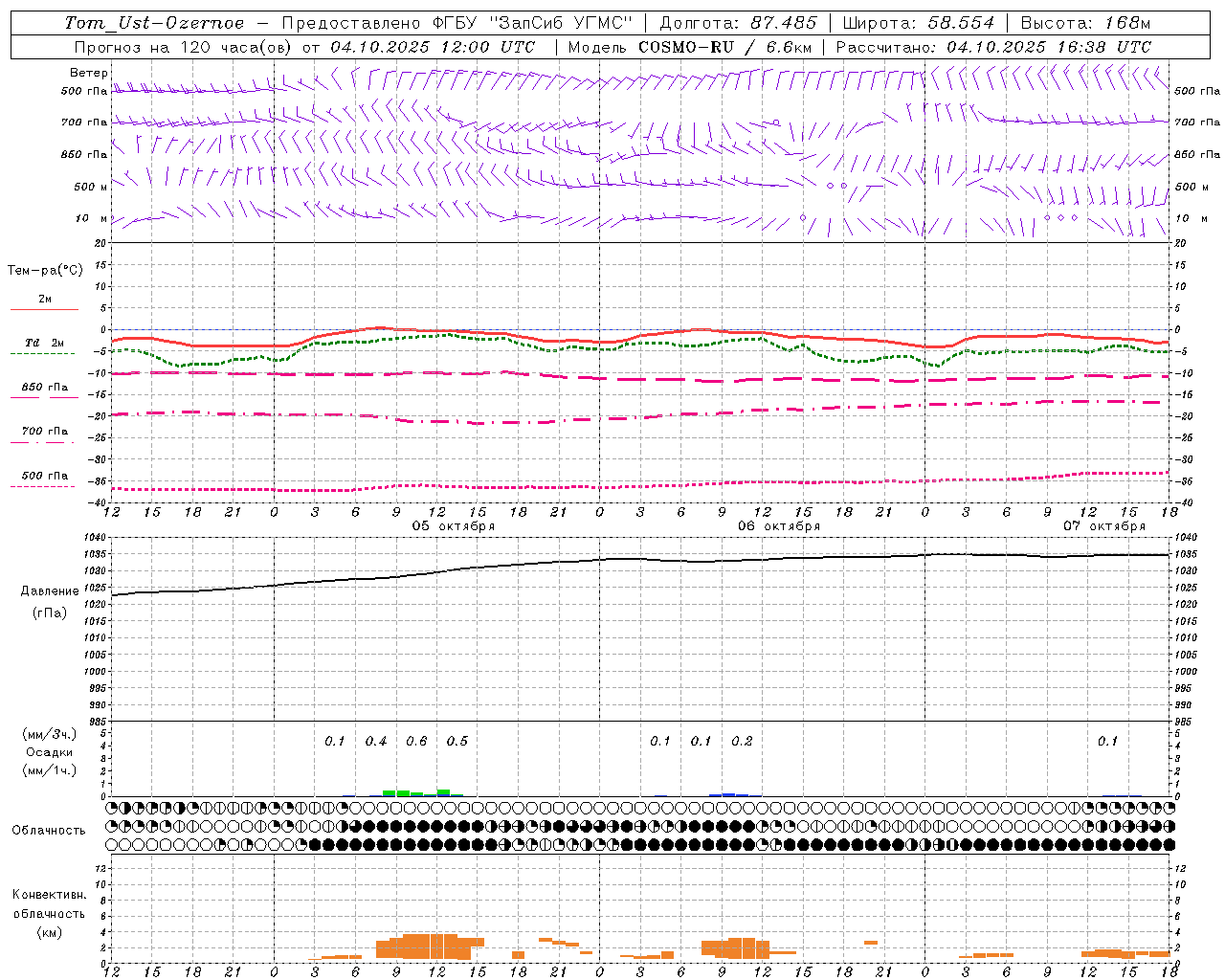
Task: Select the Прогноз на 120 часа(ов) text
Action: click(x=184, y=47)
